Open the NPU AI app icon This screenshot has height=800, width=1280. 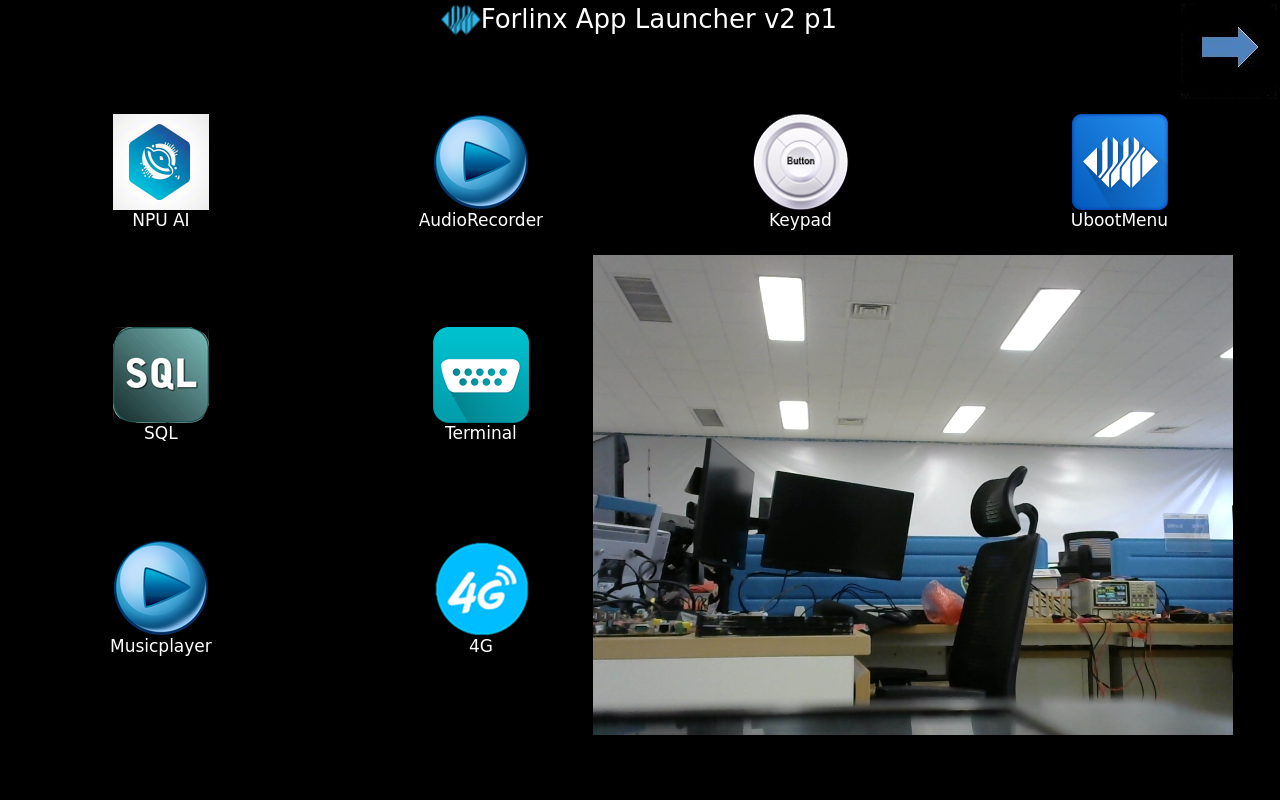coord(161,162)
